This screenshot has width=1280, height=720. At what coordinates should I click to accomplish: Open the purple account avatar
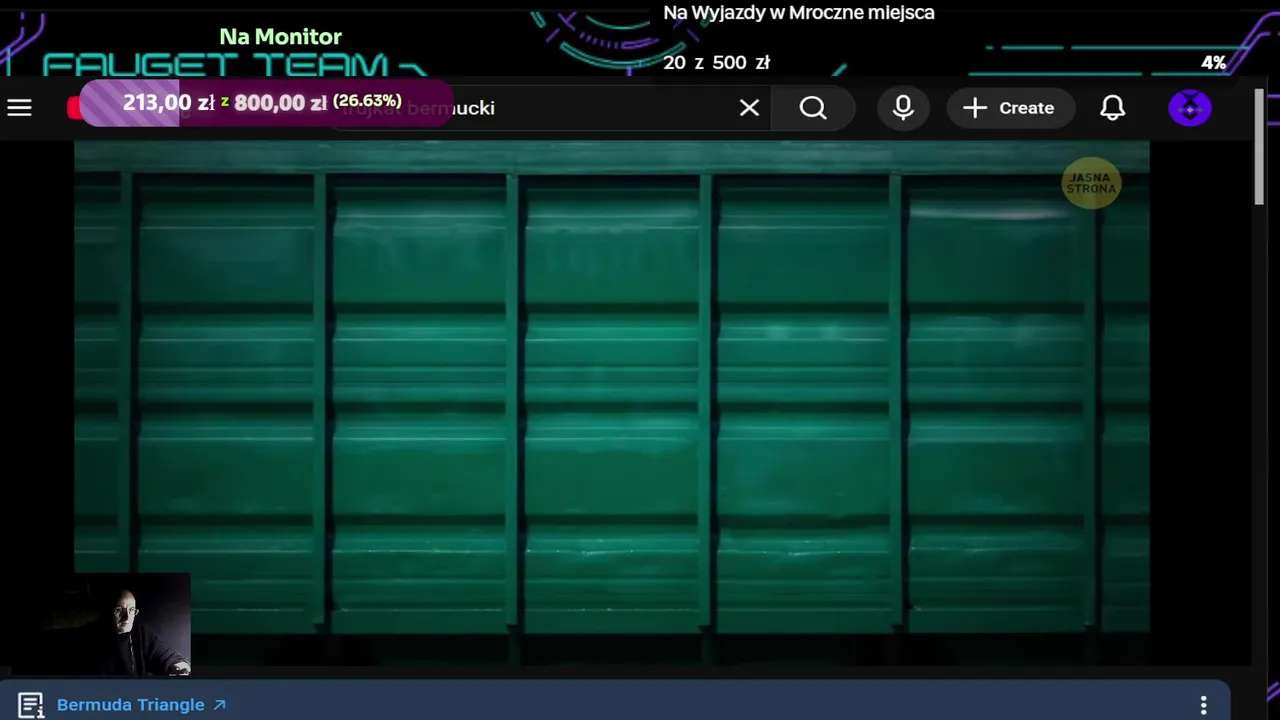pos(1190,108)
